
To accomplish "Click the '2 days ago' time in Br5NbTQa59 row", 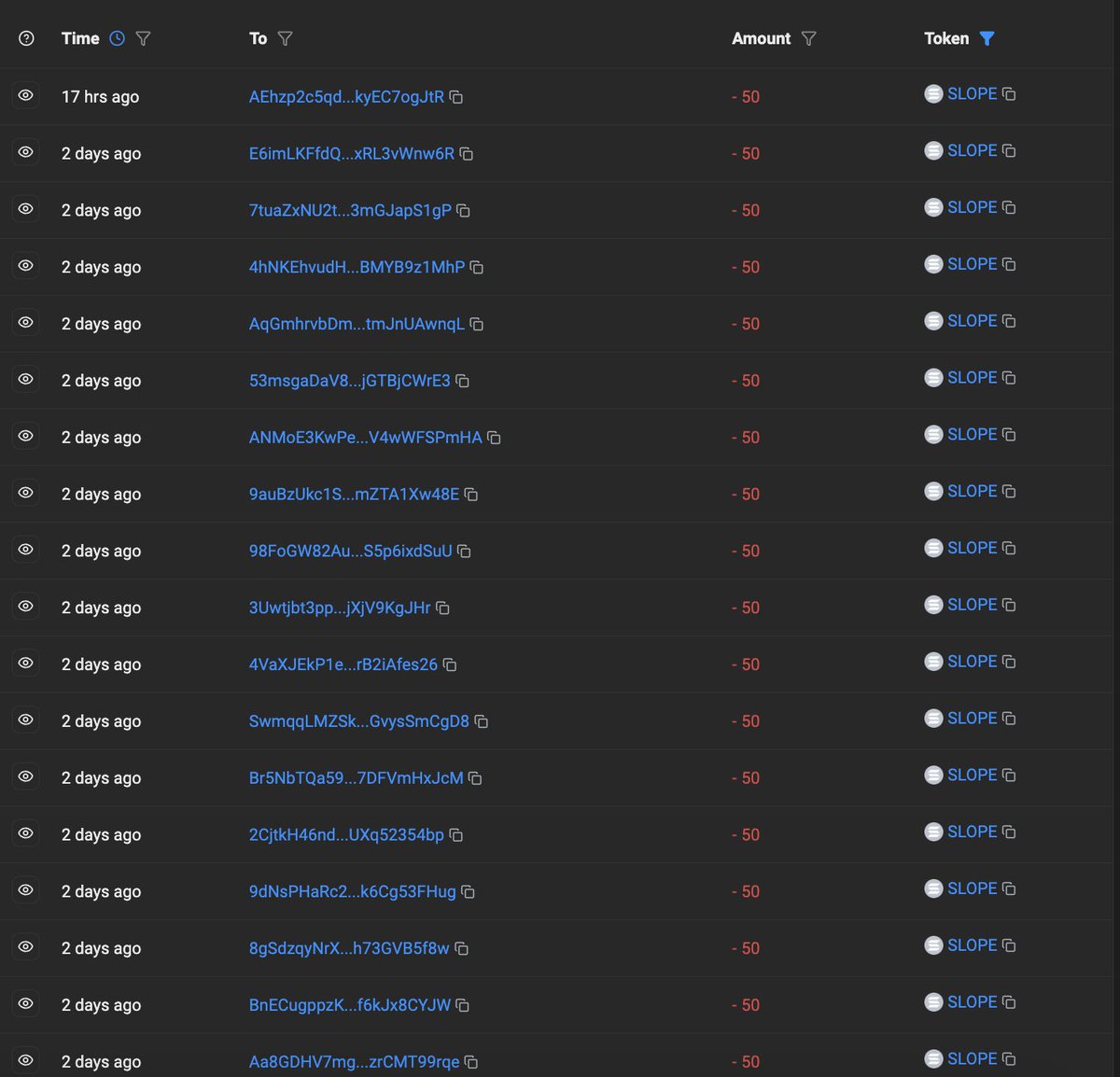I will pyautogui.click(x=101, y=778).
